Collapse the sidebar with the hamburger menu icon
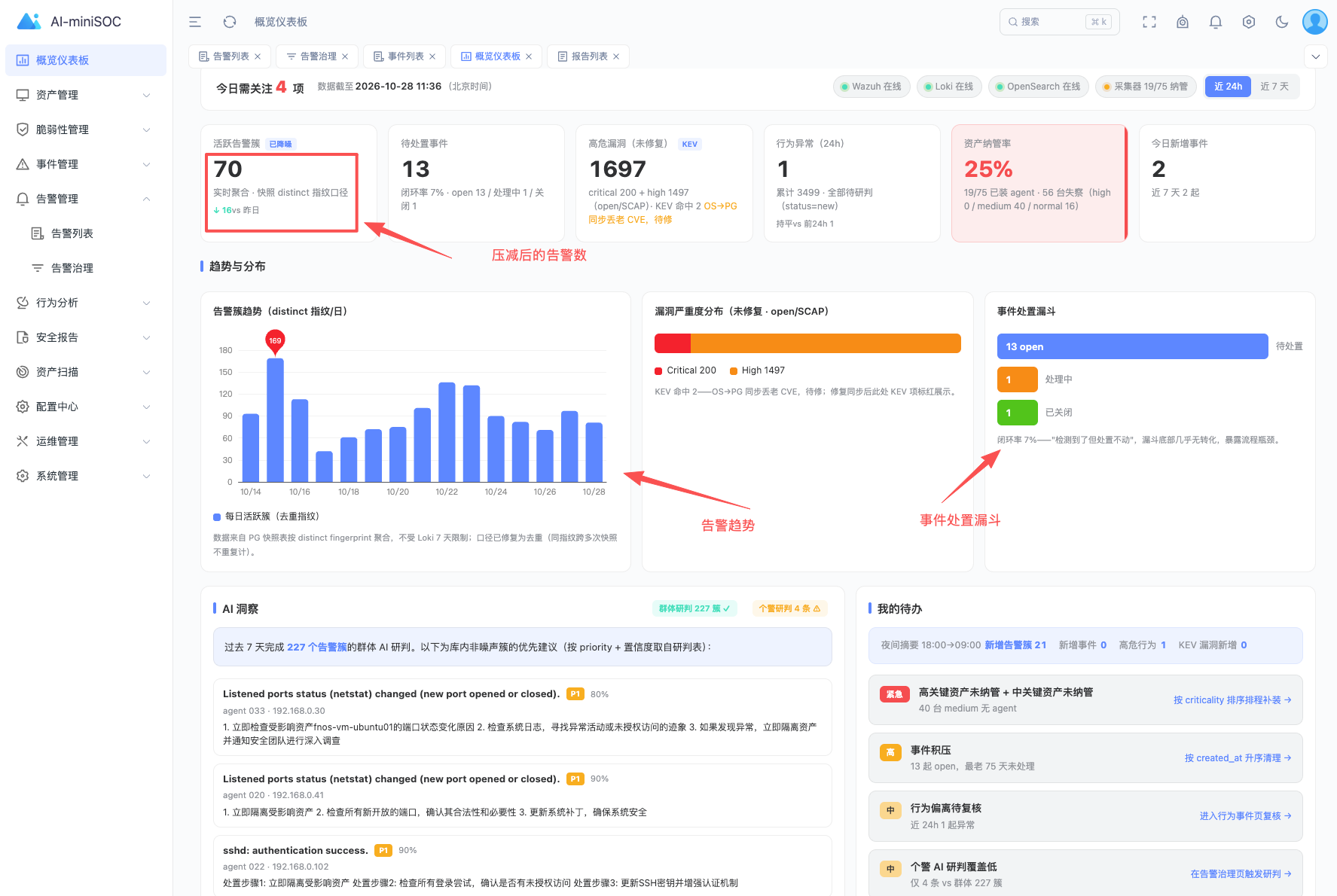This screenshot has width=1337, height=896. tap(195, 22)
